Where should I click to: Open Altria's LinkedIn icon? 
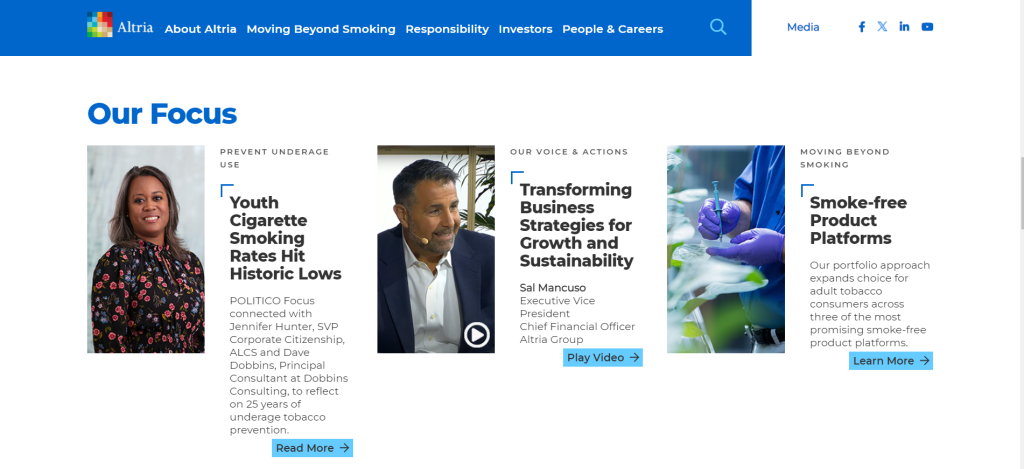click(904, 27)
